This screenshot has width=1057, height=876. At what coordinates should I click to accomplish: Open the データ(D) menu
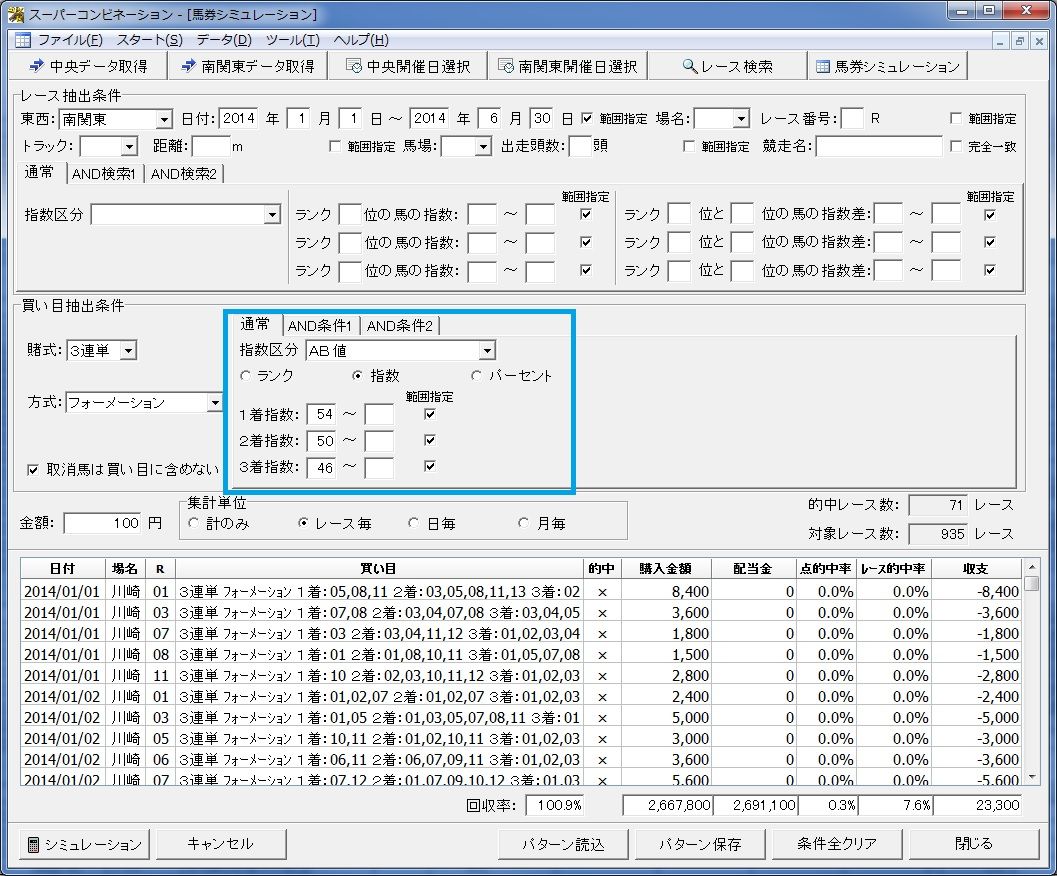click(x=224, y=40)
